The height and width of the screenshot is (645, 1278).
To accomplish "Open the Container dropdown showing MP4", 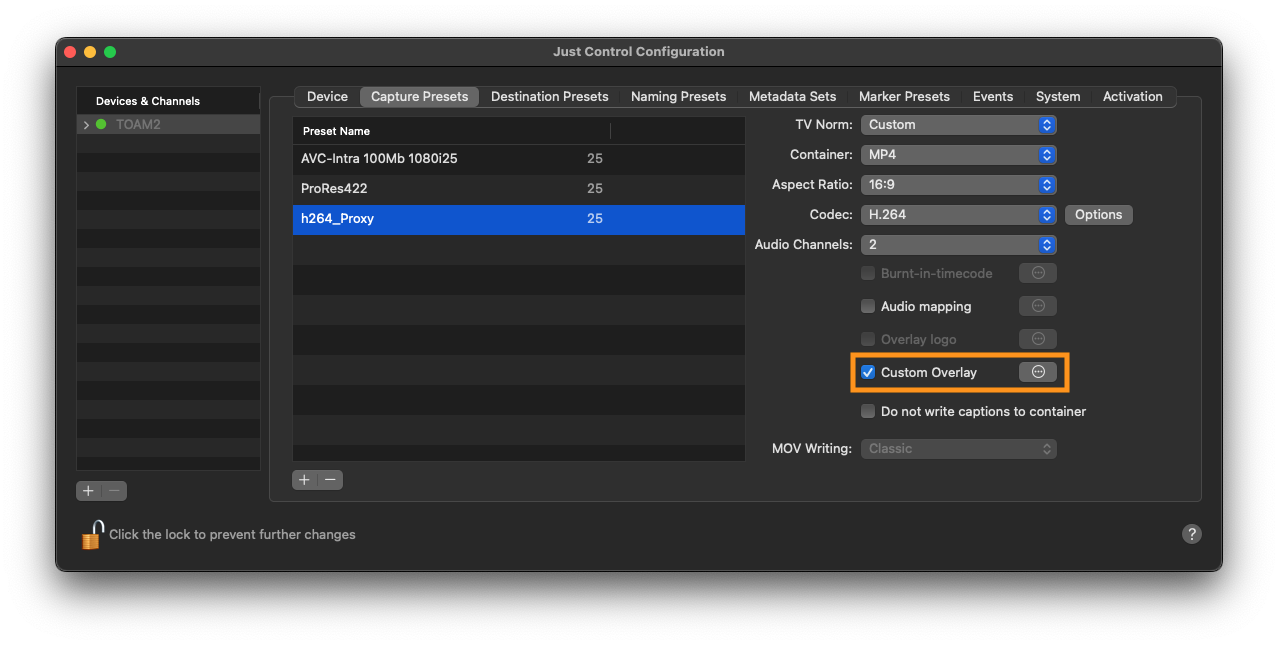I will pyautogui.click(x=958, y=155).
